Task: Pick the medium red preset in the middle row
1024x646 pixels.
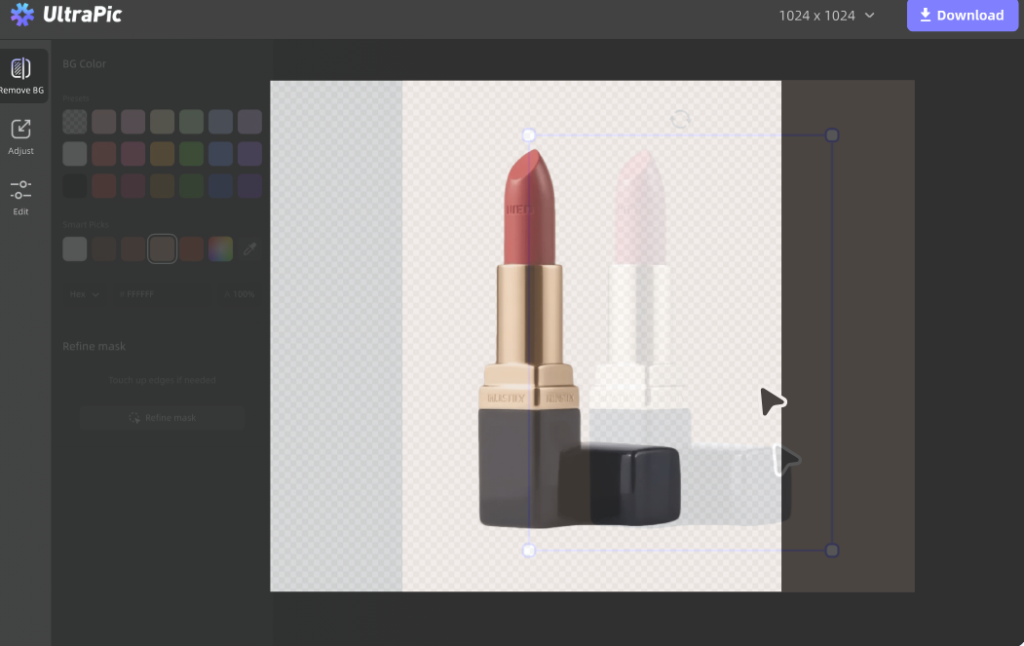Action: click(104, 153)
